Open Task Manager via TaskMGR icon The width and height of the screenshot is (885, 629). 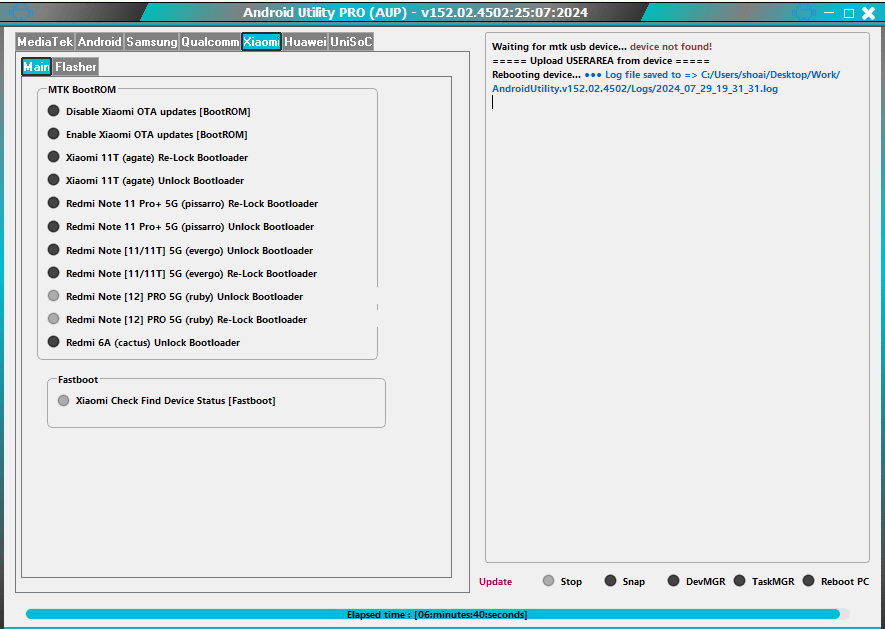[x=739, y=580]
